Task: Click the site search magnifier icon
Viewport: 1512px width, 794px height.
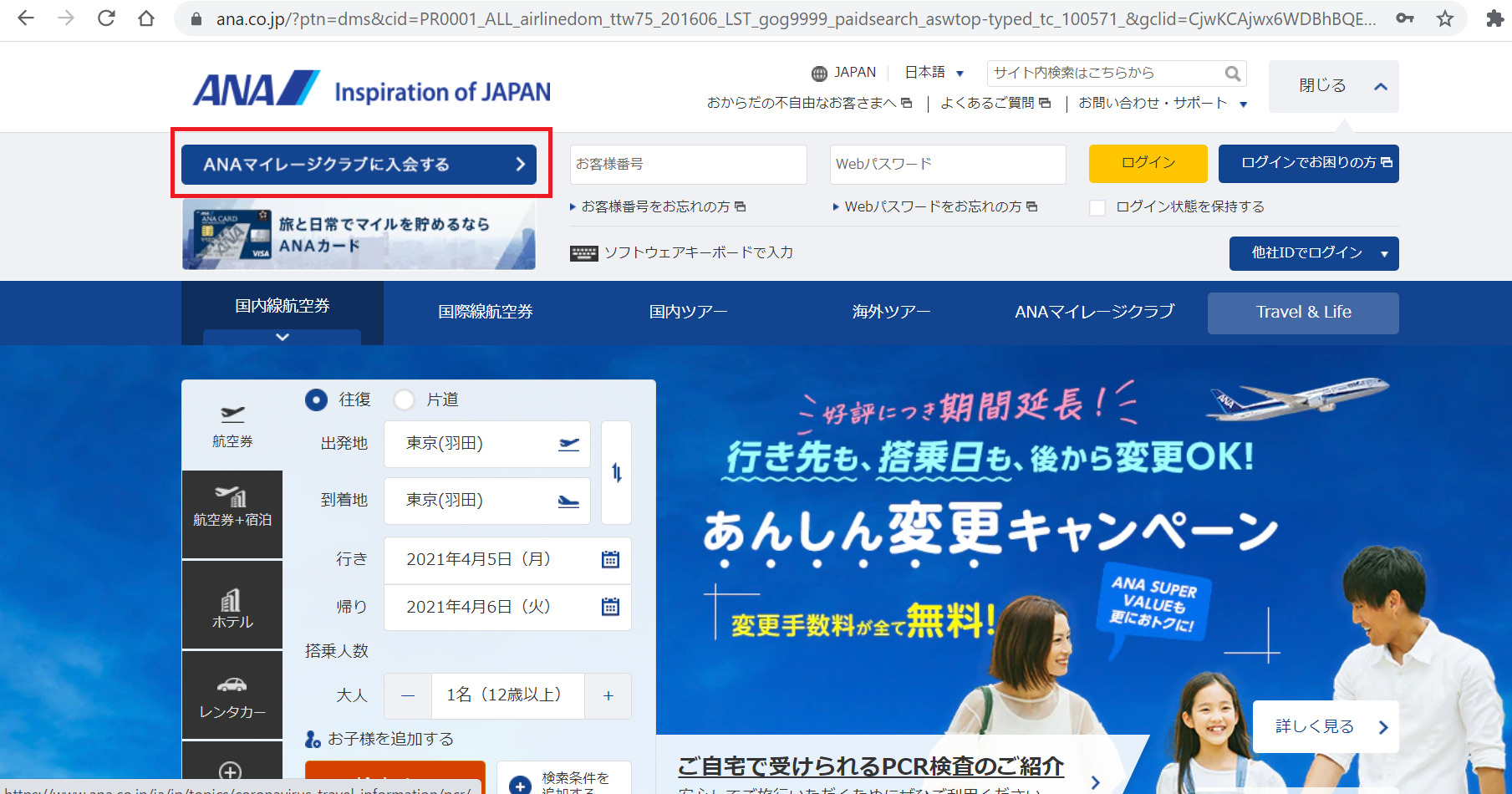Action: tap(1232, 74)
